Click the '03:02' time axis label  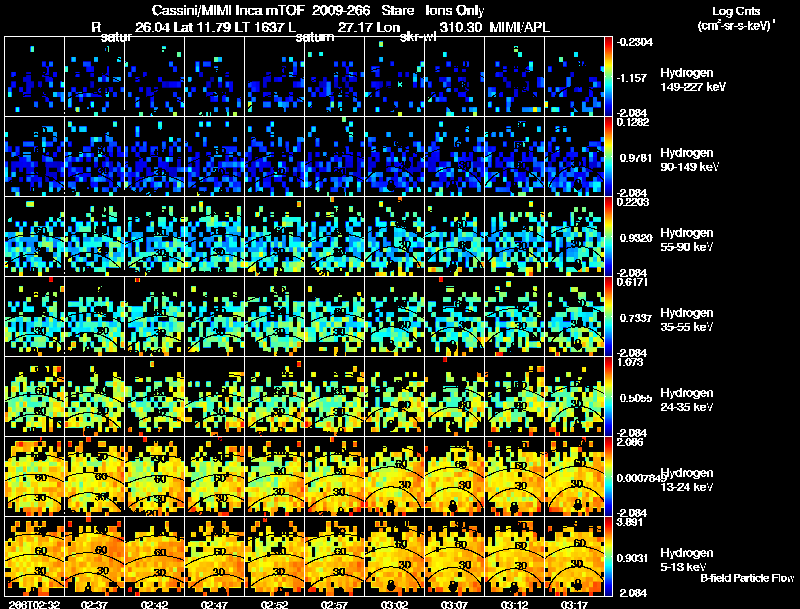[394, 604]
